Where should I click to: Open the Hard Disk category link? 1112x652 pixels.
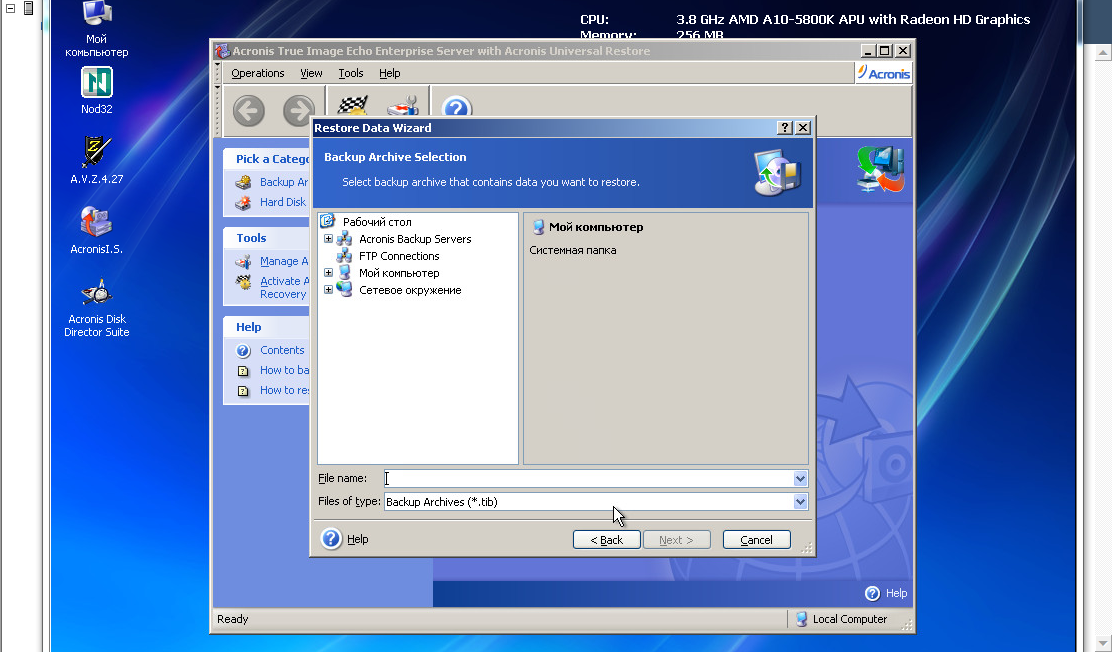(x=282, y=202)
